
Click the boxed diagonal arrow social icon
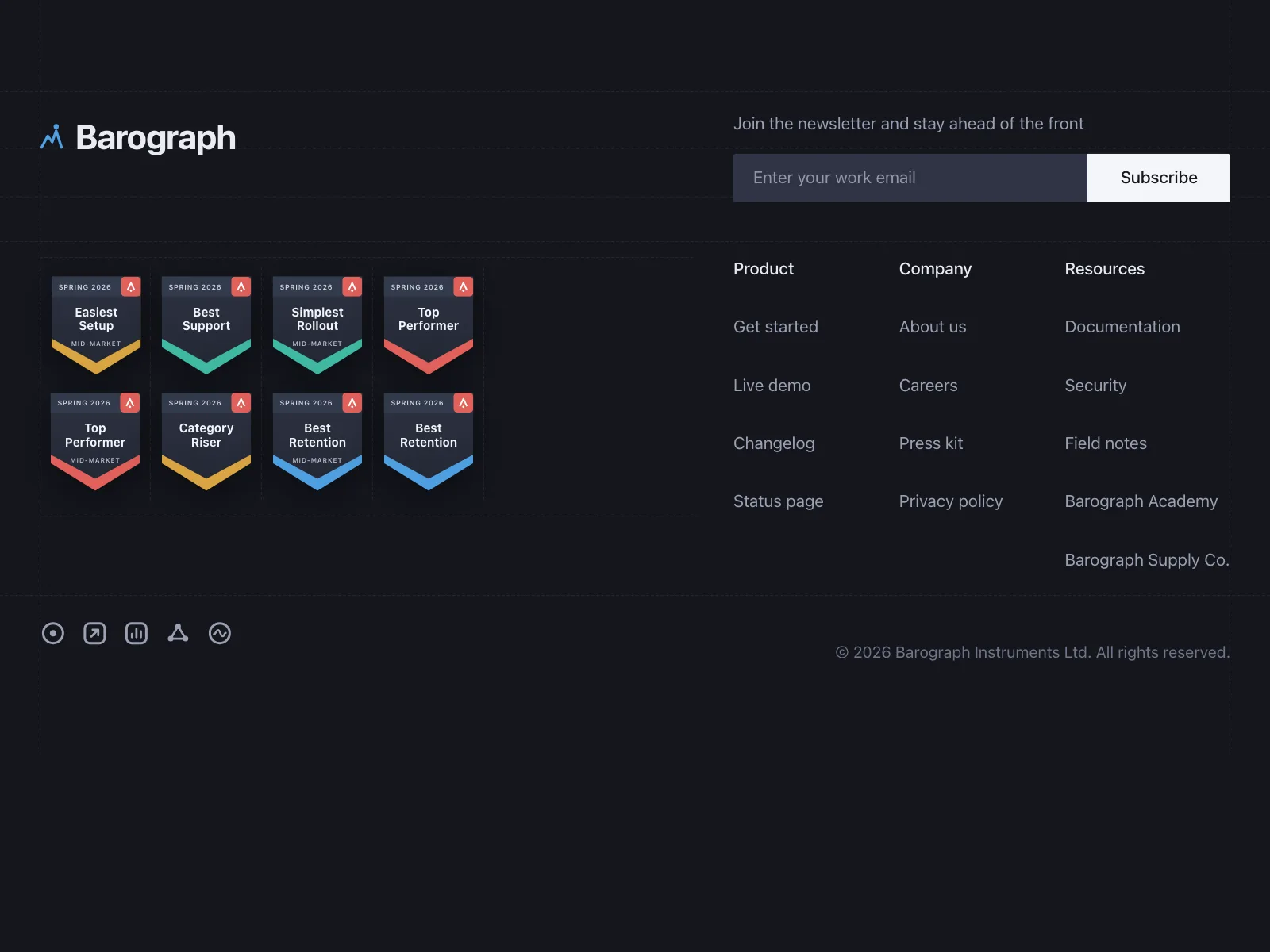(94, 633)
